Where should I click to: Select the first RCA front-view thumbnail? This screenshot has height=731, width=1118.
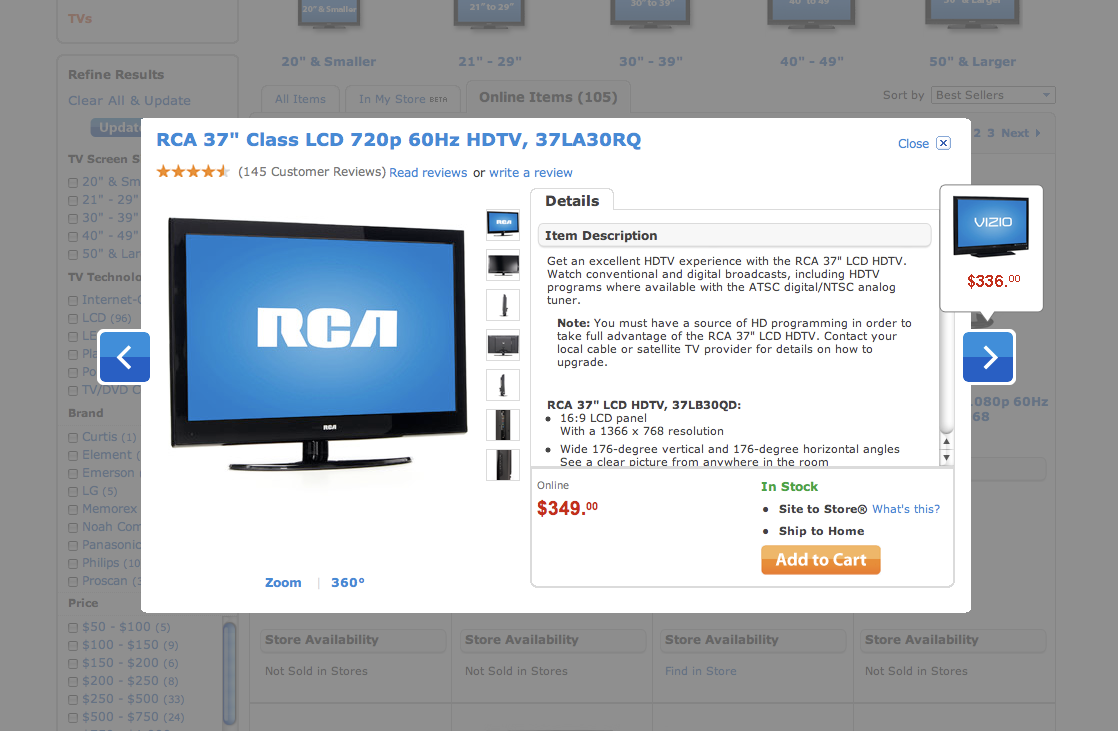click(x=503, y=225)
